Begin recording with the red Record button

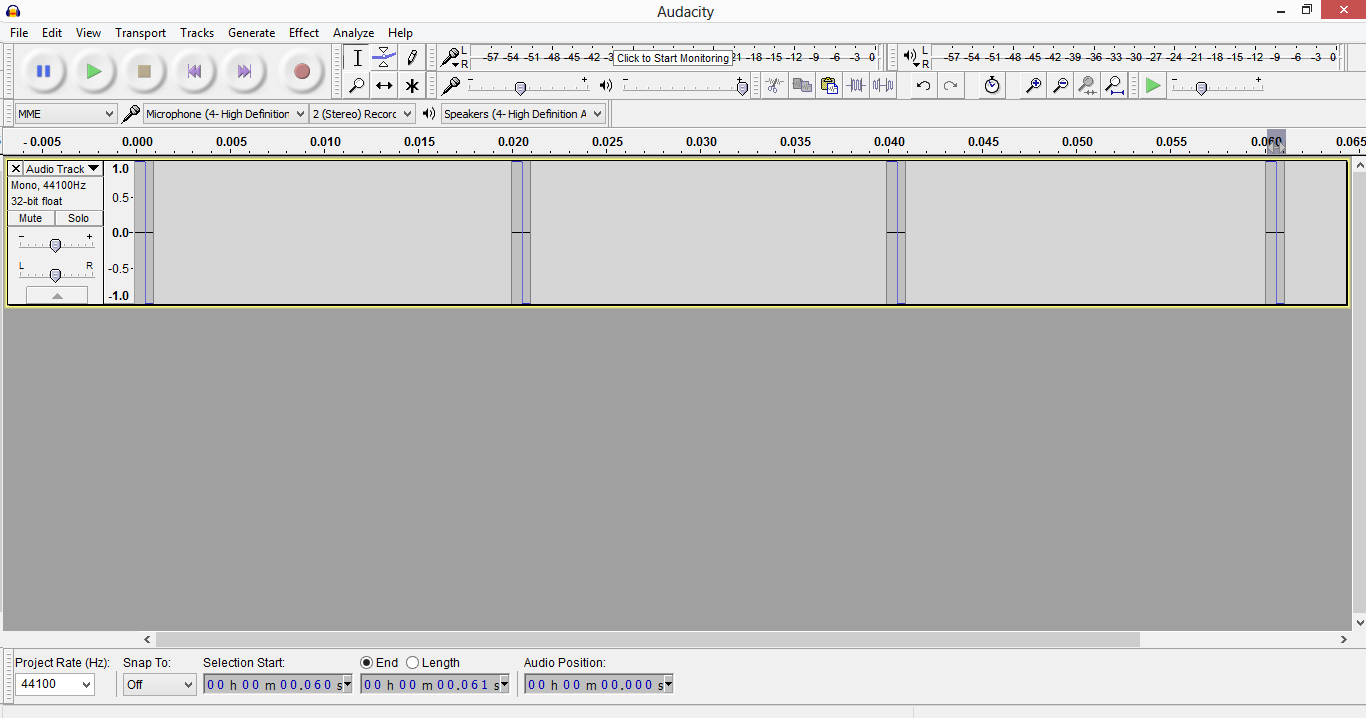pyautogui.click(x=302, y=71)
